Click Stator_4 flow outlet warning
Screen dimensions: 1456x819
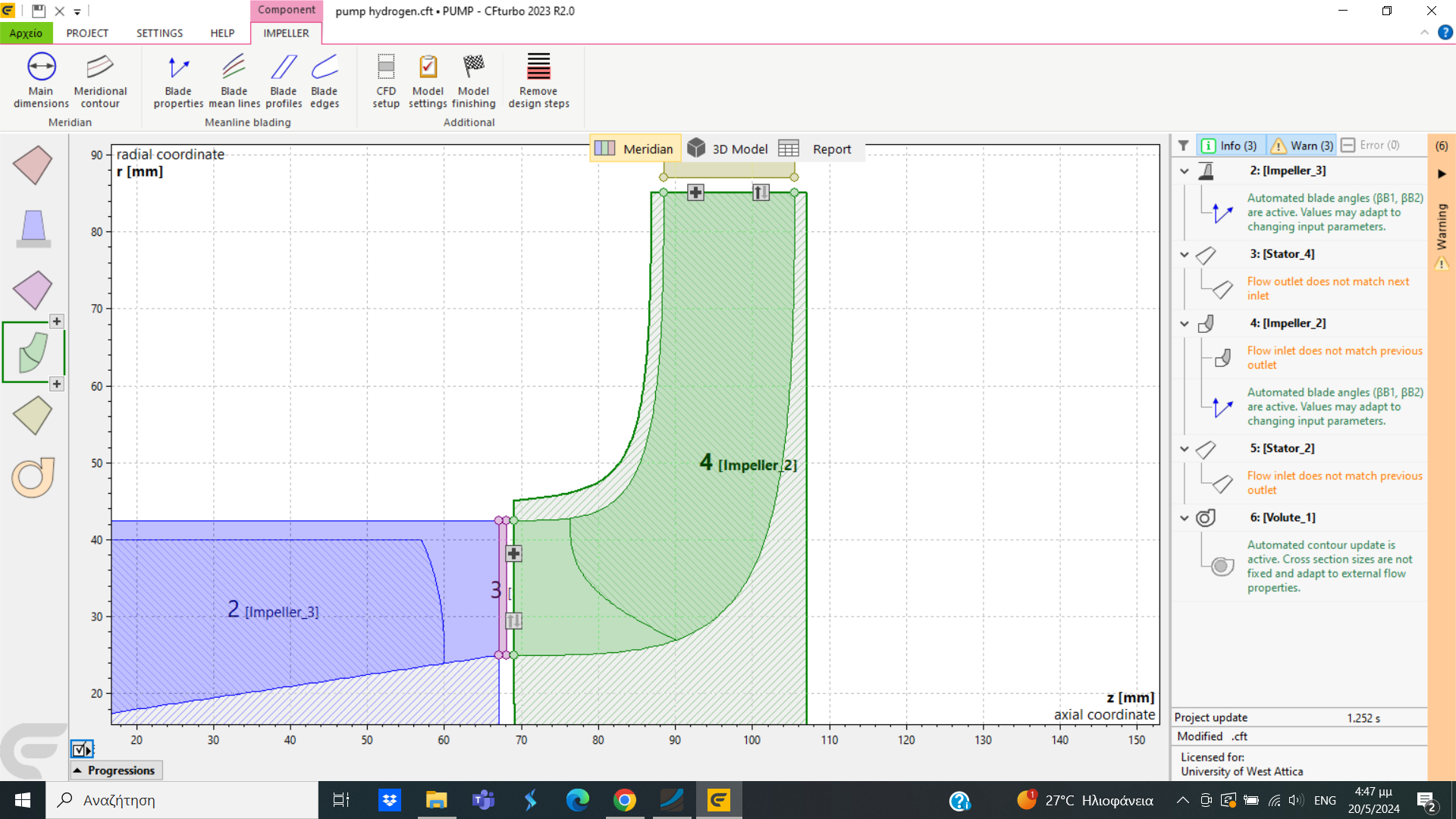1327,288
